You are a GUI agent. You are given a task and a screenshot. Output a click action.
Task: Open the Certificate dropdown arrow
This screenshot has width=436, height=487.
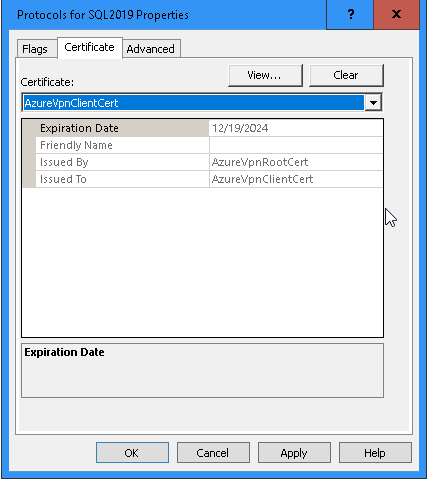click(373, 103)
